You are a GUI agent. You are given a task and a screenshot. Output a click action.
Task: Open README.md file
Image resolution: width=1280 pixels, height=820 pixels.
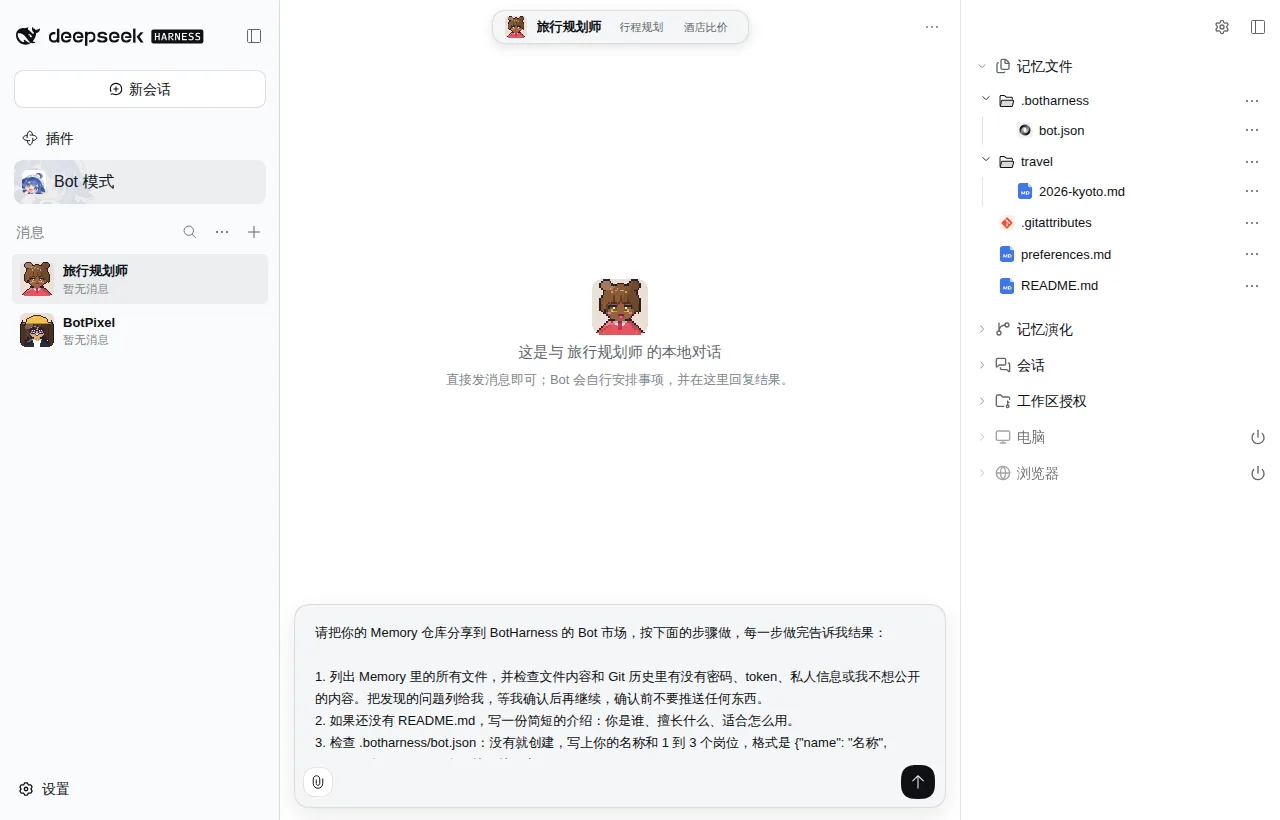coord(1049,285)
